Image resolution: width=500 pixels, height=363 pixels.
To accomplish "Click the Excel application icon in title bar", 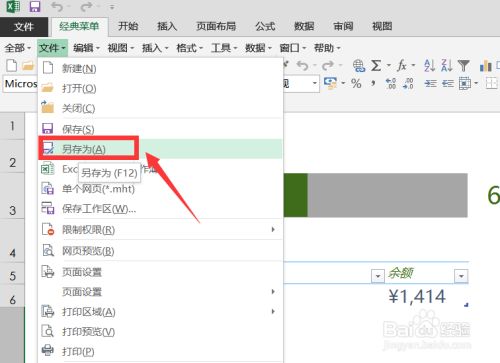I will tap(13, 6).
